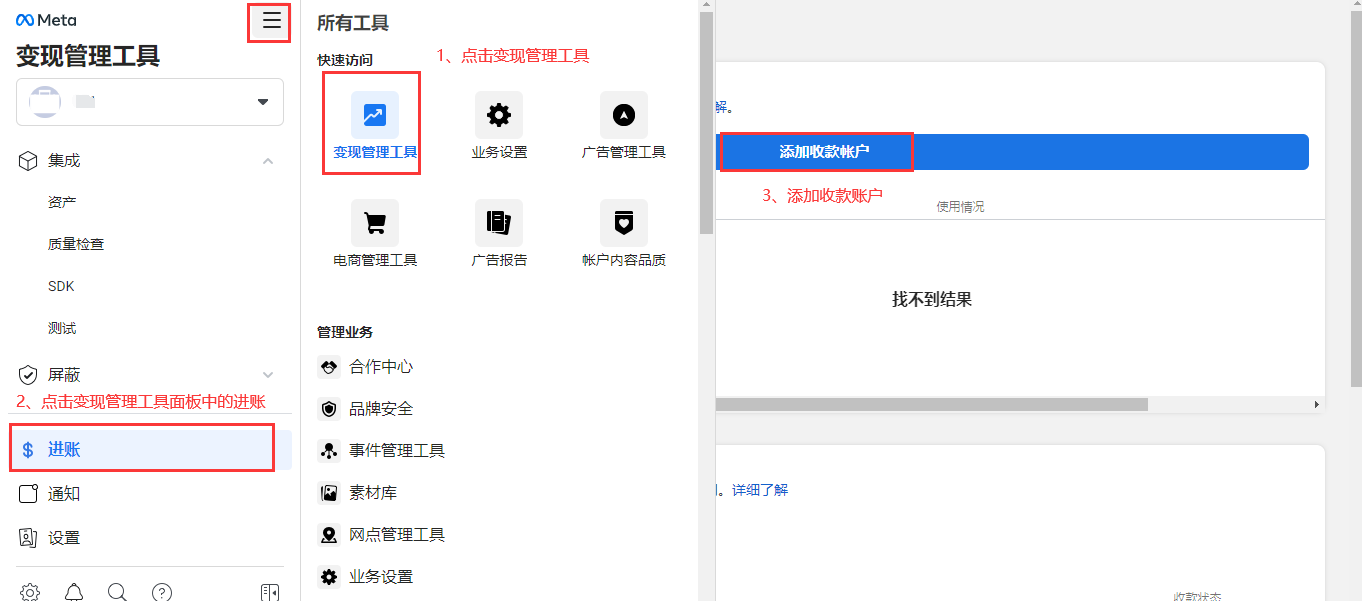
Task: Click the search magnifier icon
Action: point(117,592)
